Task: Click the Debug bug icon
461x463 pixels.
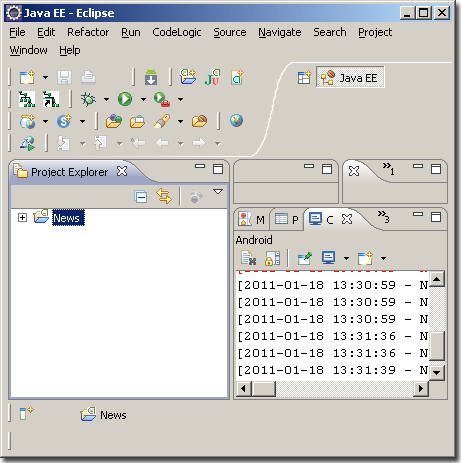Action: point(88,99)
